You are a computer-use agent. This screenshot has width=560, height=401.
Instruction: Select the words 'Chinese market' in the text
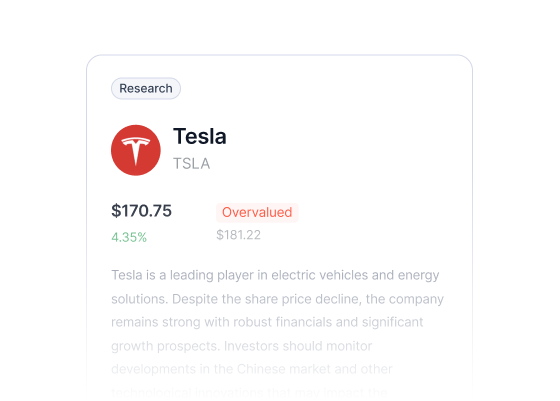(x=284, y=369)
